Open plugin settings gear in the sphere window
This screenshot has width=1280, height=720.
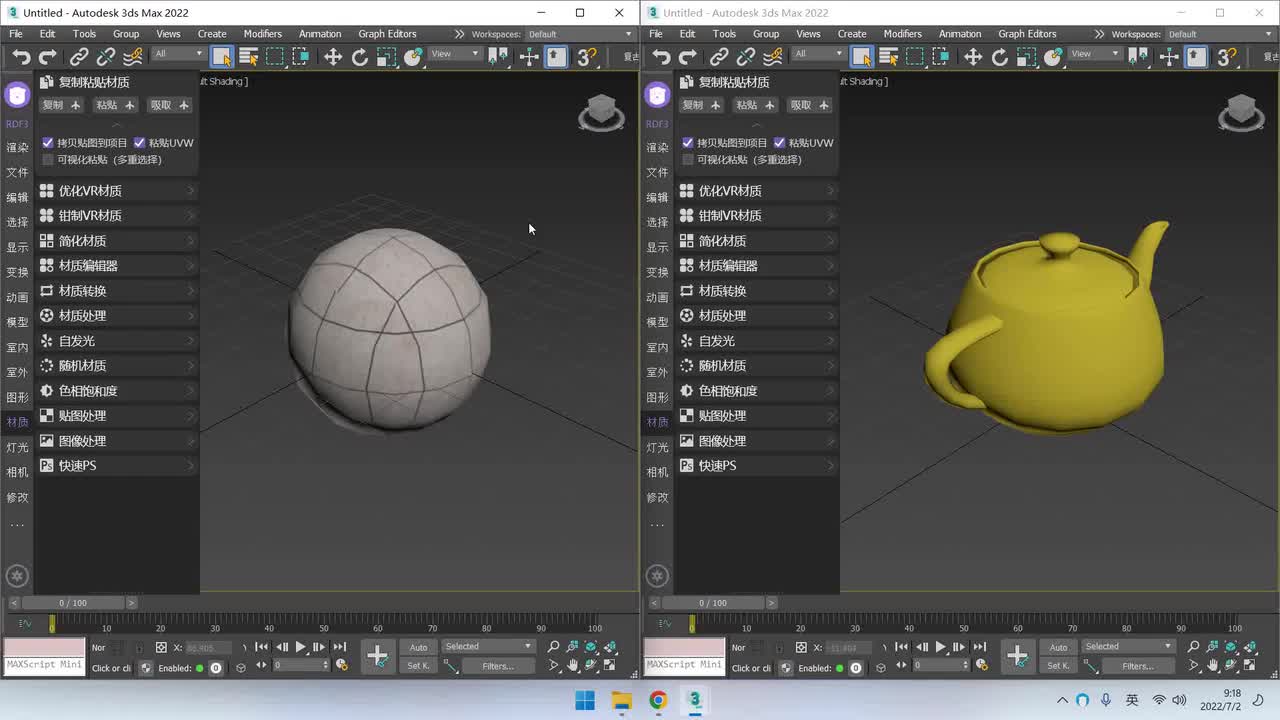click(17, 576)
